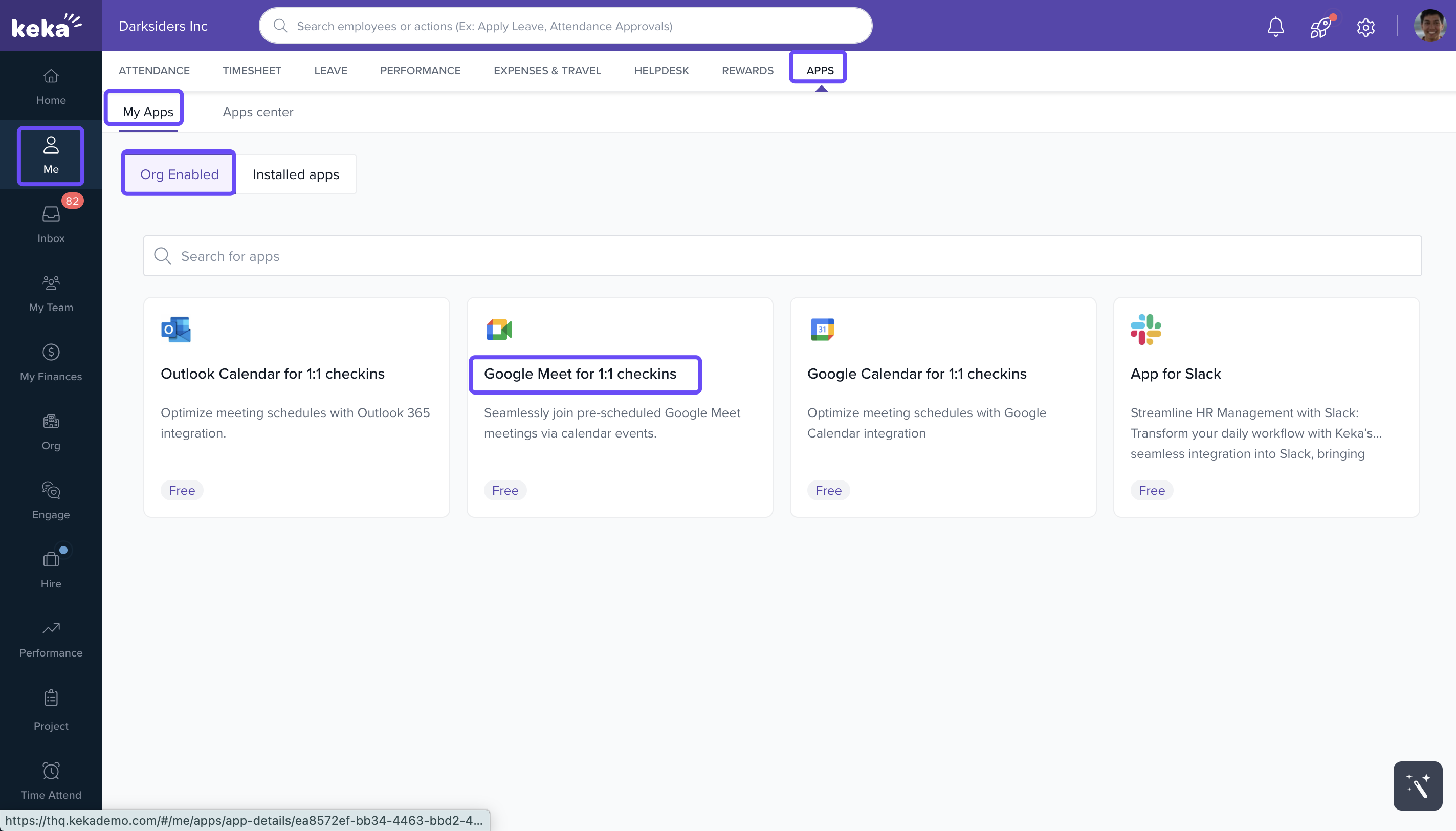Open settings gear icon in header

click(1365, 27)
